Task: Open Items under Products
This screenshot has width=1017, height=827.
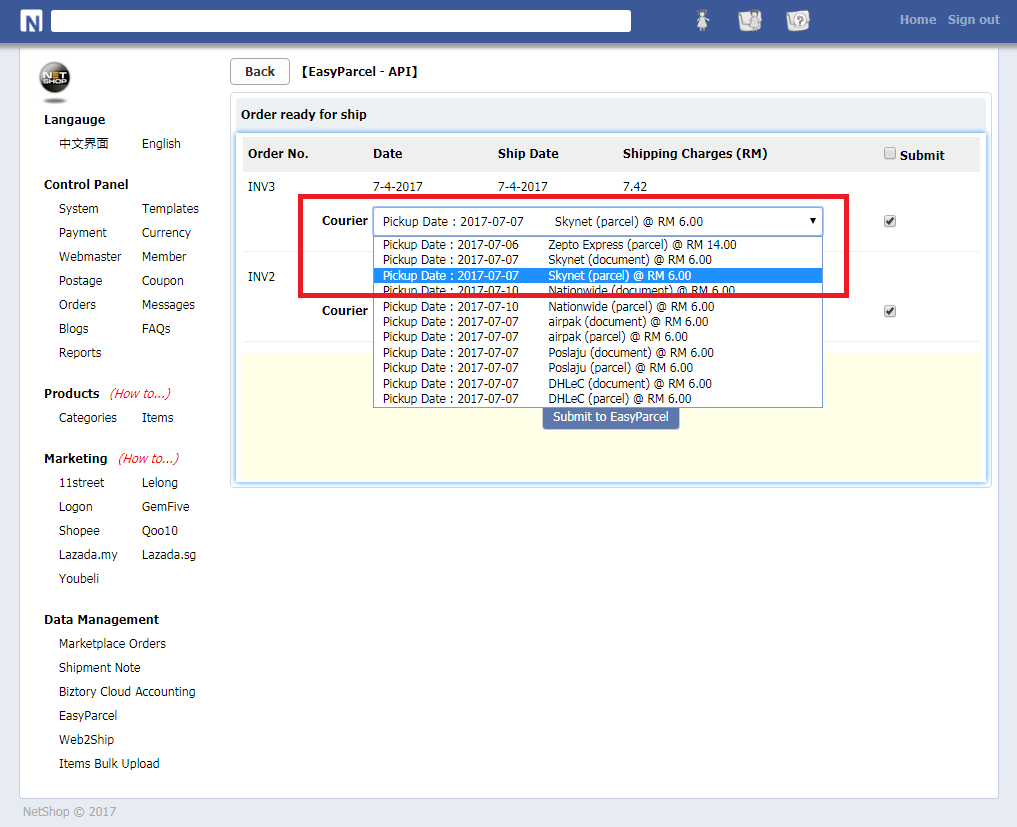Action: [x=157, y=418]
